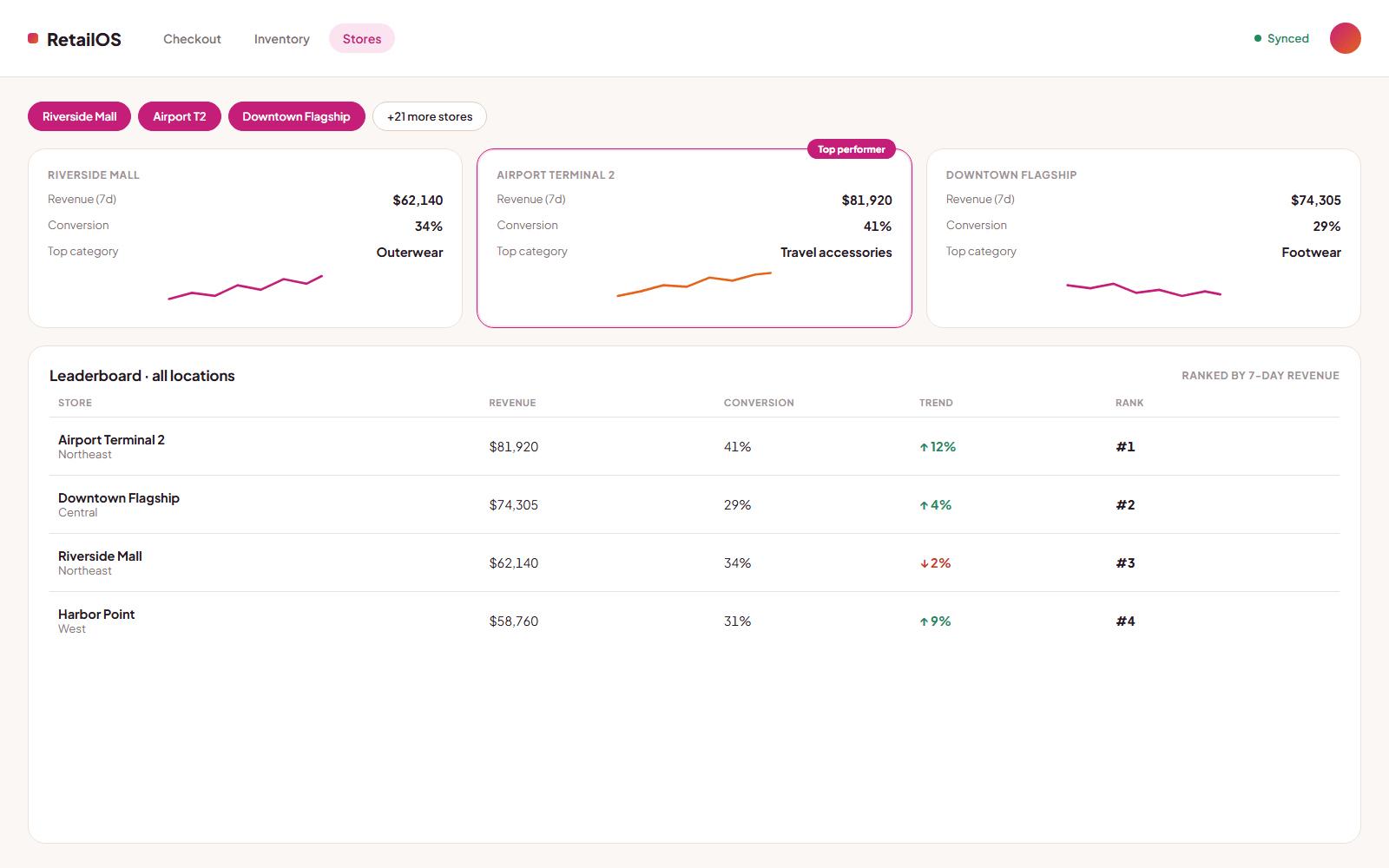Select the $81,920 leaderboard revenue cell
Screen dimensions: 1389x868
(514, 447)
